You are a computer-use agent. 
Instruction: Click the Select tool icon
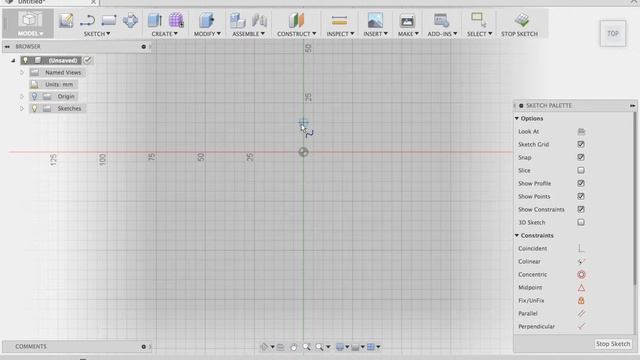point(478,20)
